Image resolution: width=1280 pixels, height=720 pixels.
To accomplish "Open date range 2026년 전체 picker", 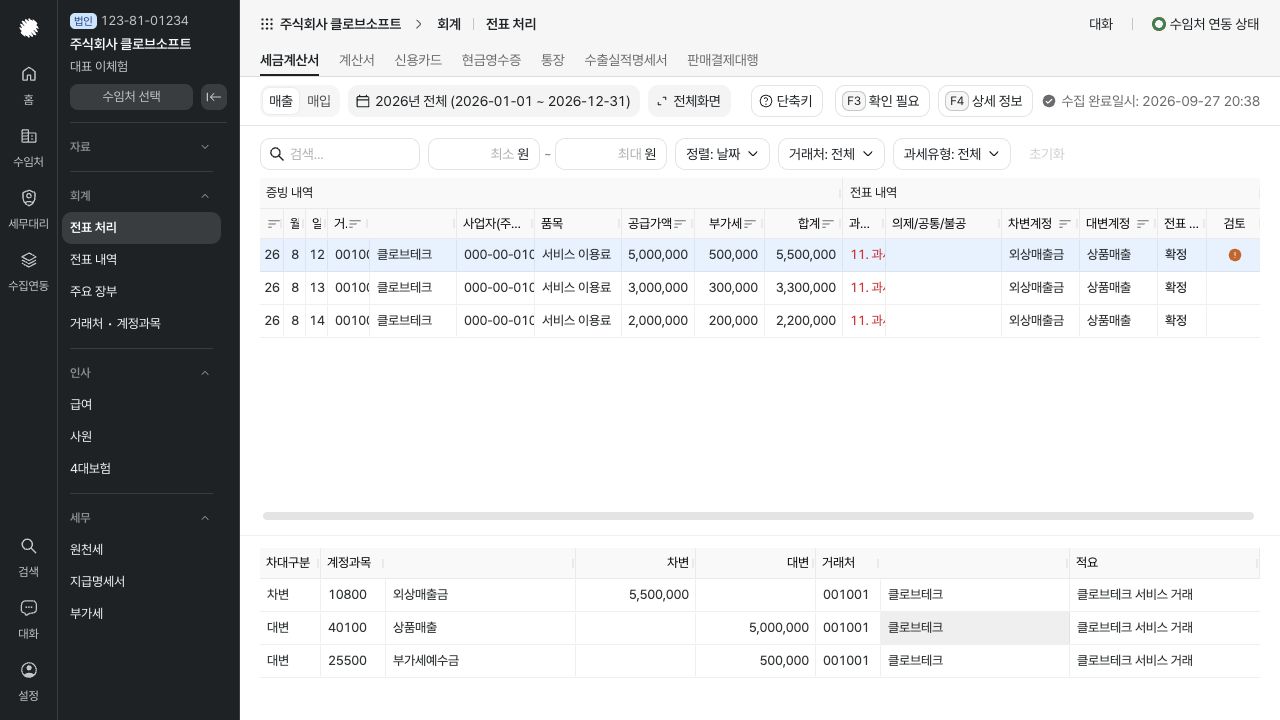I will 494,101.
